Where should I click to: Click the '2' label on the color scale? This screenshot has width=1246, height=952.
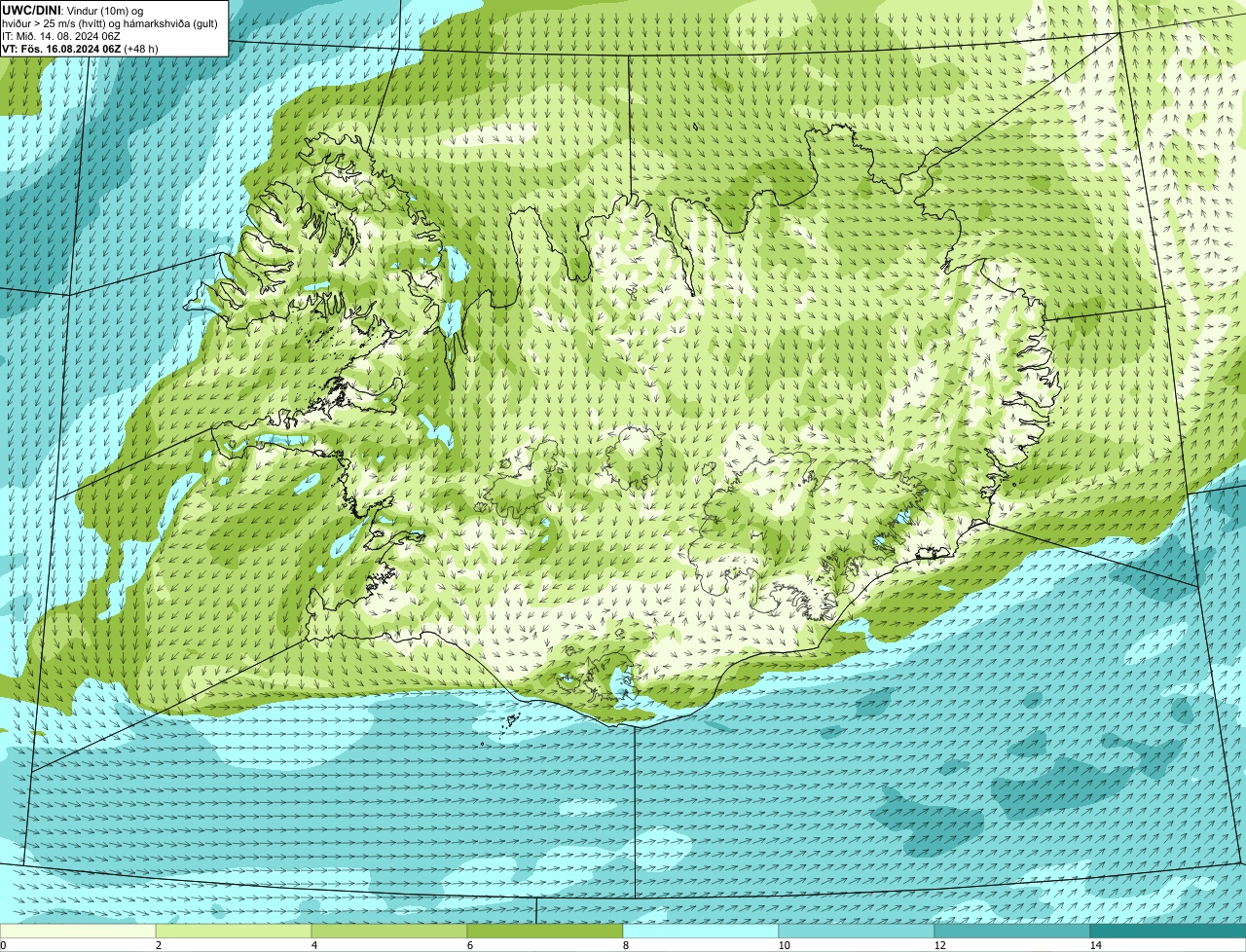[158, 945]
